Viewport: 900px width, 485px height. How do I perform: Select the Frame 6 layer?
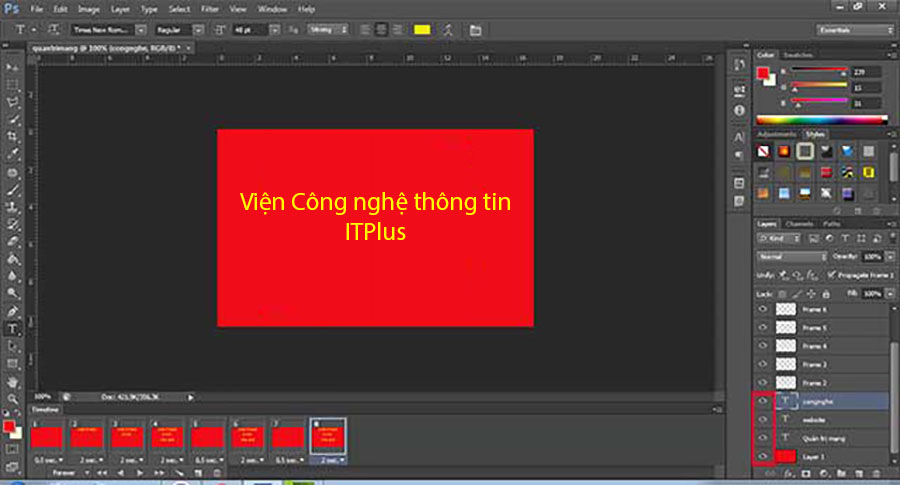815,310
